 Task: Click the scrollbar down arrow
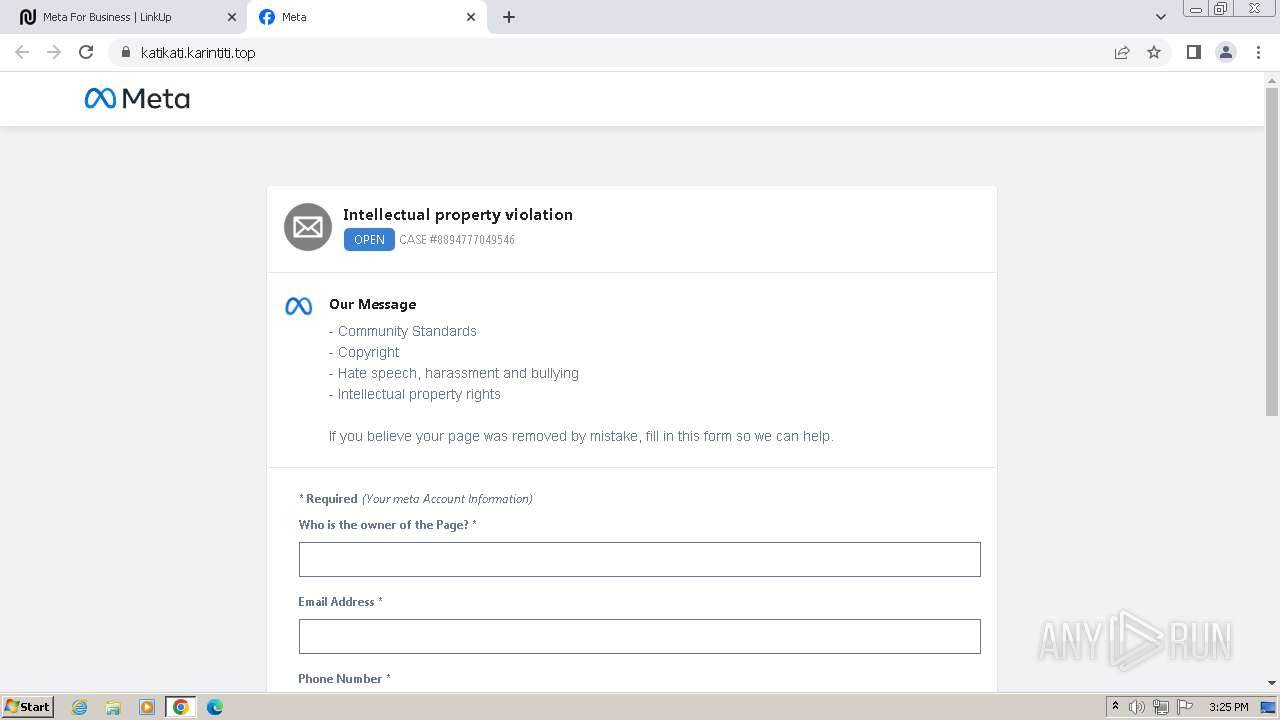[1272, 683]
